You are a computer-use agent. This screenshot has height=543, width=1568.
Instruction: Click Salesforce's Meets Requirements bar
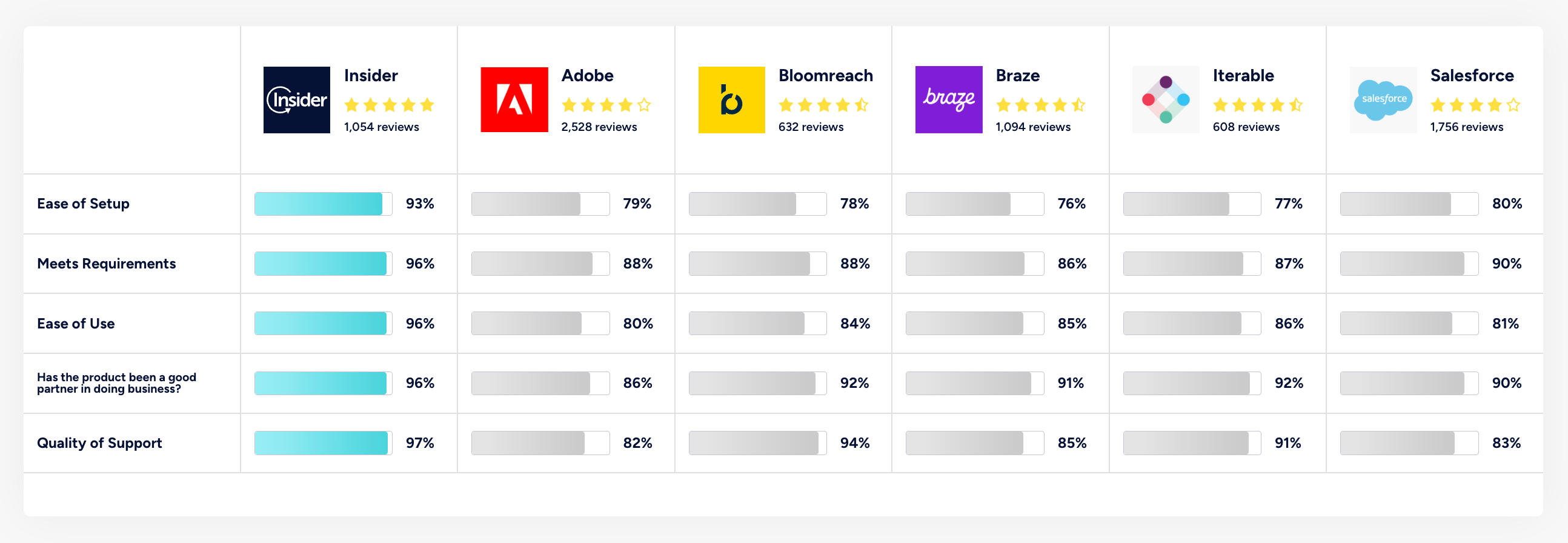pos(1409,264)
